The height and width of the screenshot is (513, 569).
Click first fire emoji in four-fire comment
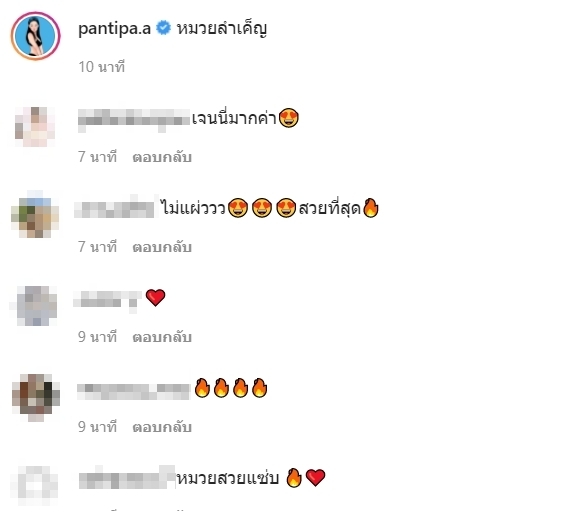202,388
